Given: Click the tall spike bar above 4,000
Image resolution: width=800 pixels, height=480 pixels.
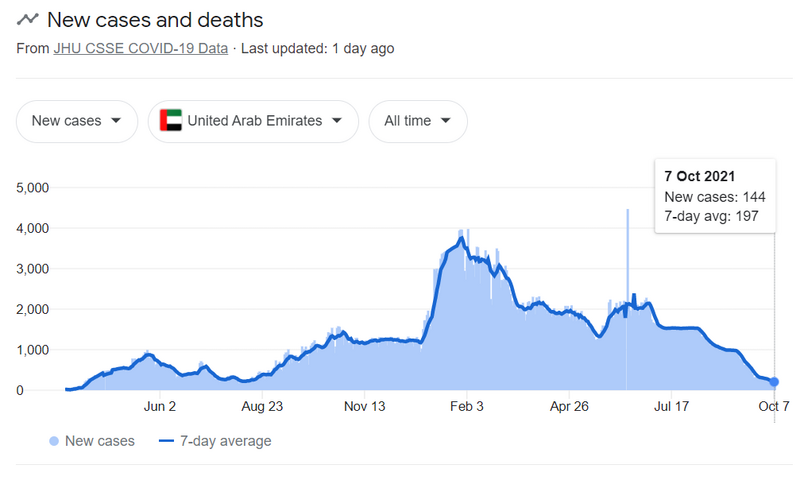Looking at the screenshot, I should [x=628, y=255].
